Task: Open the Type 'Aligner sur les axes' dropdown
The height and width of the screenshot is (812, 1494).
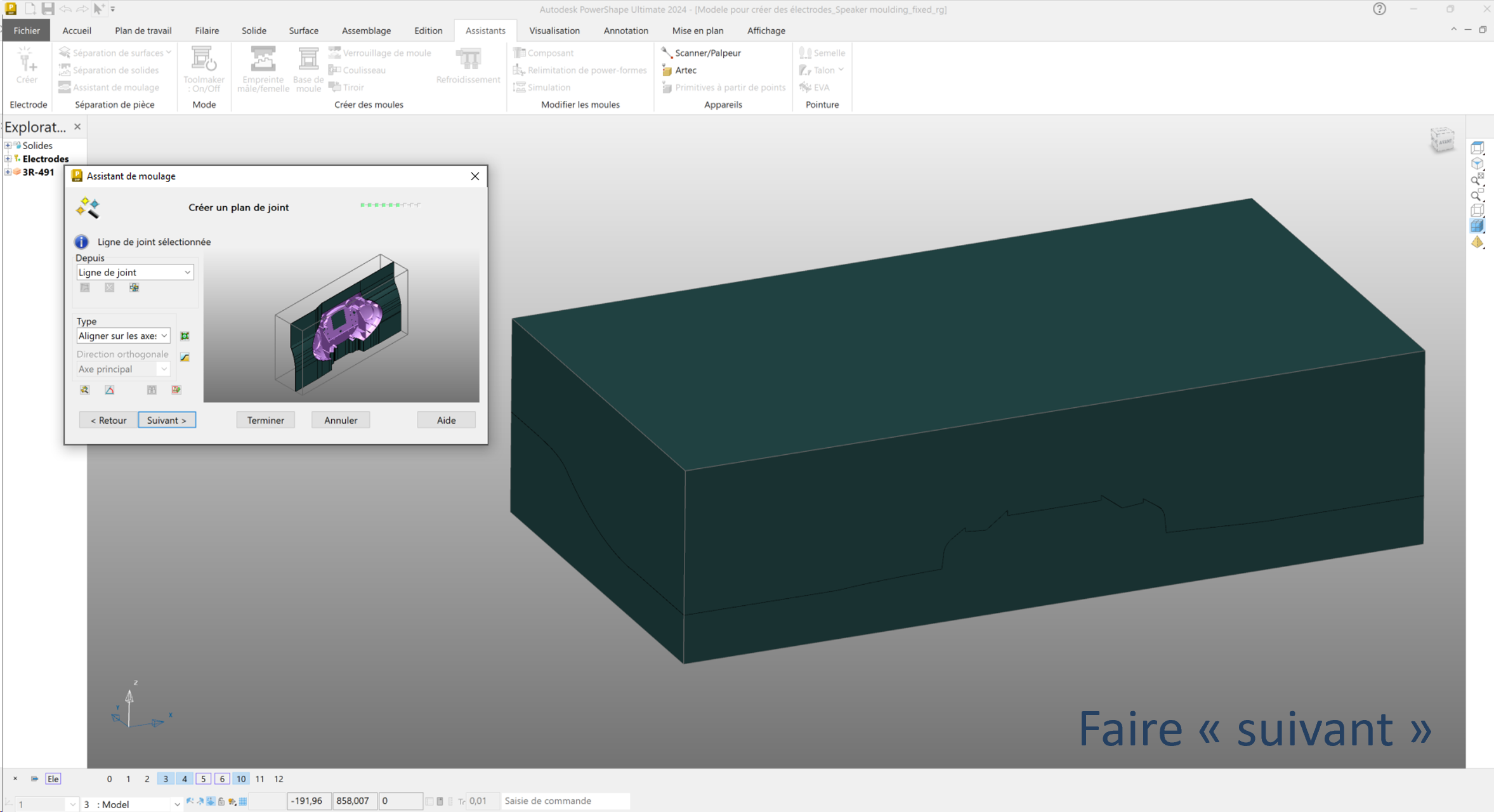Action: pyautogui.click(x=123, y=336)
